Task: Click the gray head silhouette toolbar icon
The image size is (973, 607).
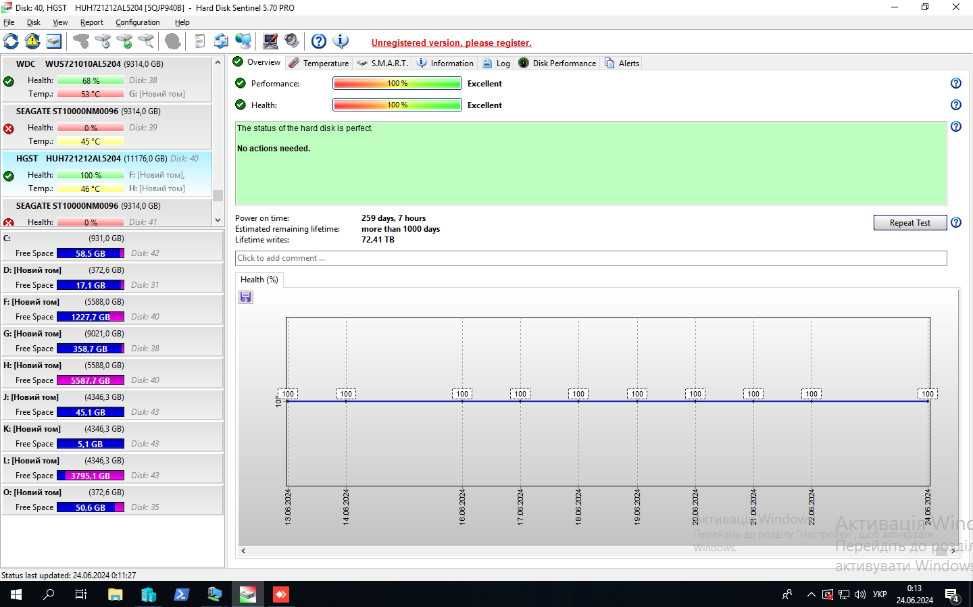Action: 173,42
